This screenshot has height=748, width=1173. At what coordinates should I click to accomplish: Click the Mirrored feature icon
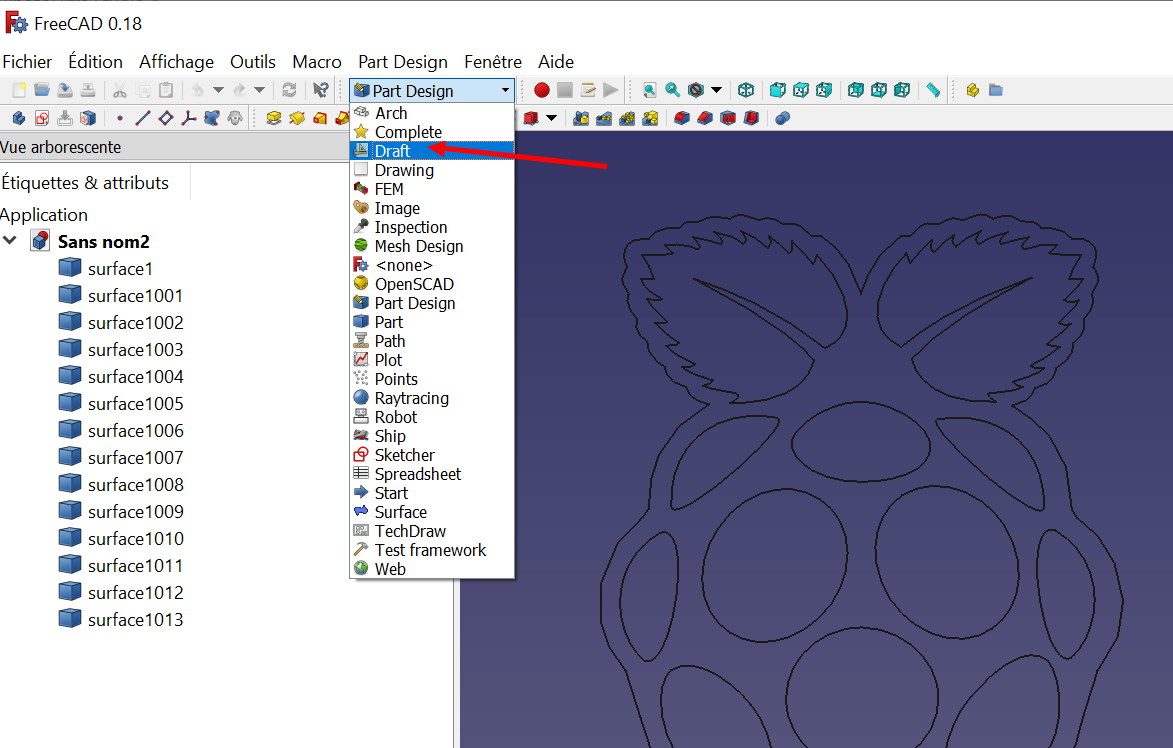coord(581,118)
